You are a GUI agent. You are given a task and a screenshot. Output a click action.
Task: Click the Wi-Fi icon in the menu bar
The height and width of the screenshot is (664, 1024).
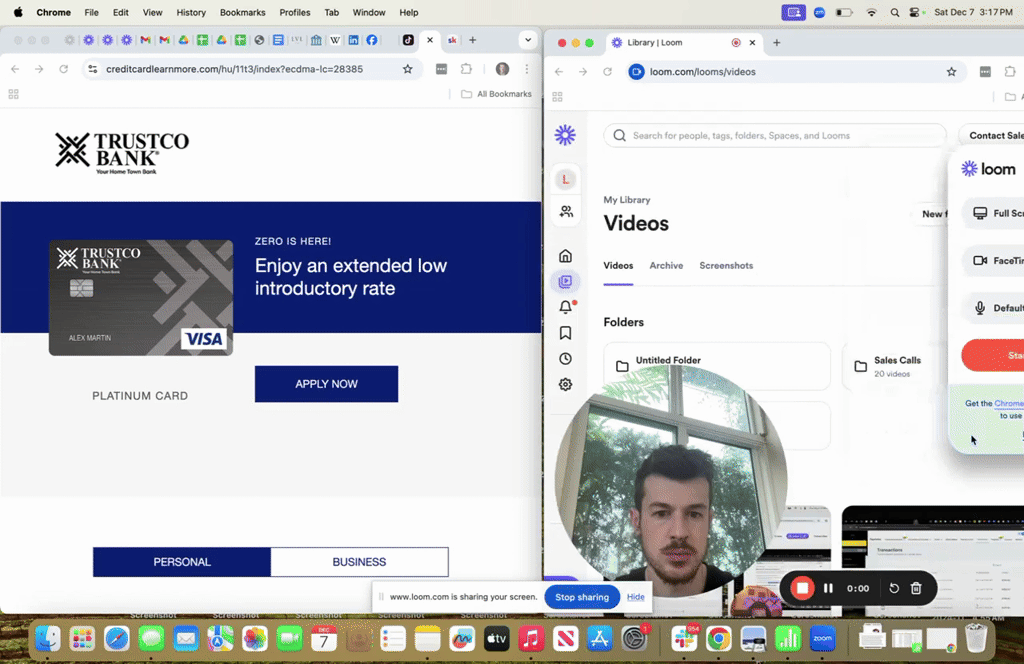(871, 12)
